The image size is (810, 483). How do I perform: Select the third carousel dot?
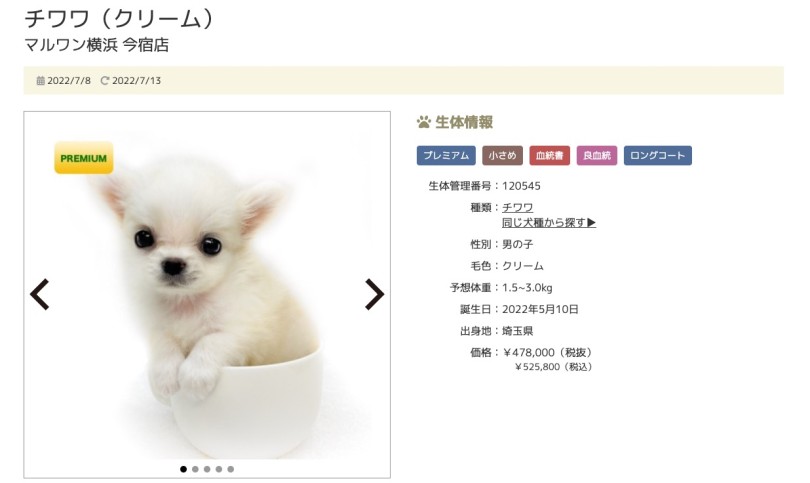pos(207,469)
